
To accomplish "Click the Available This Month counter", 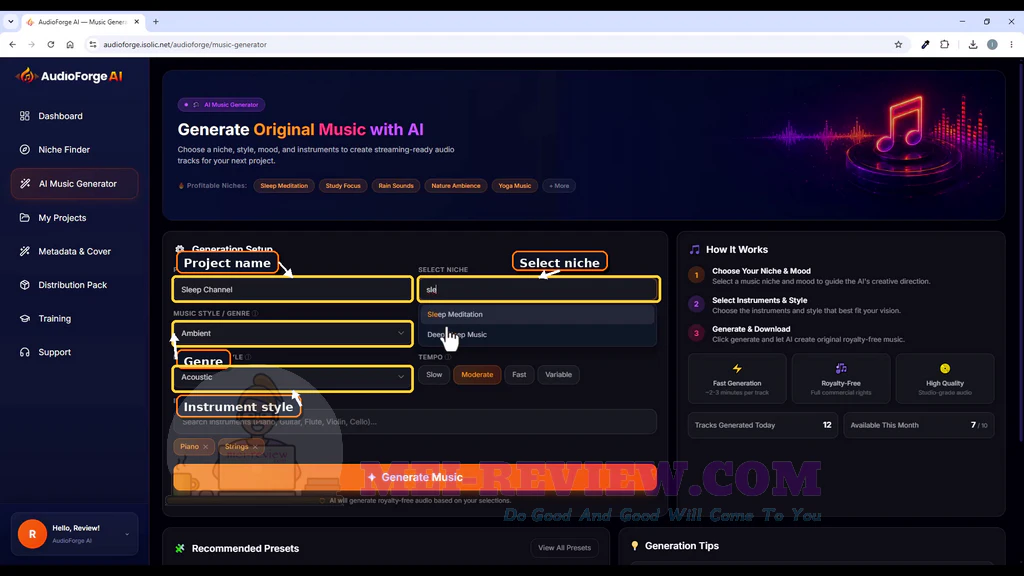I will pyautogui.click(x=919, y=425).
